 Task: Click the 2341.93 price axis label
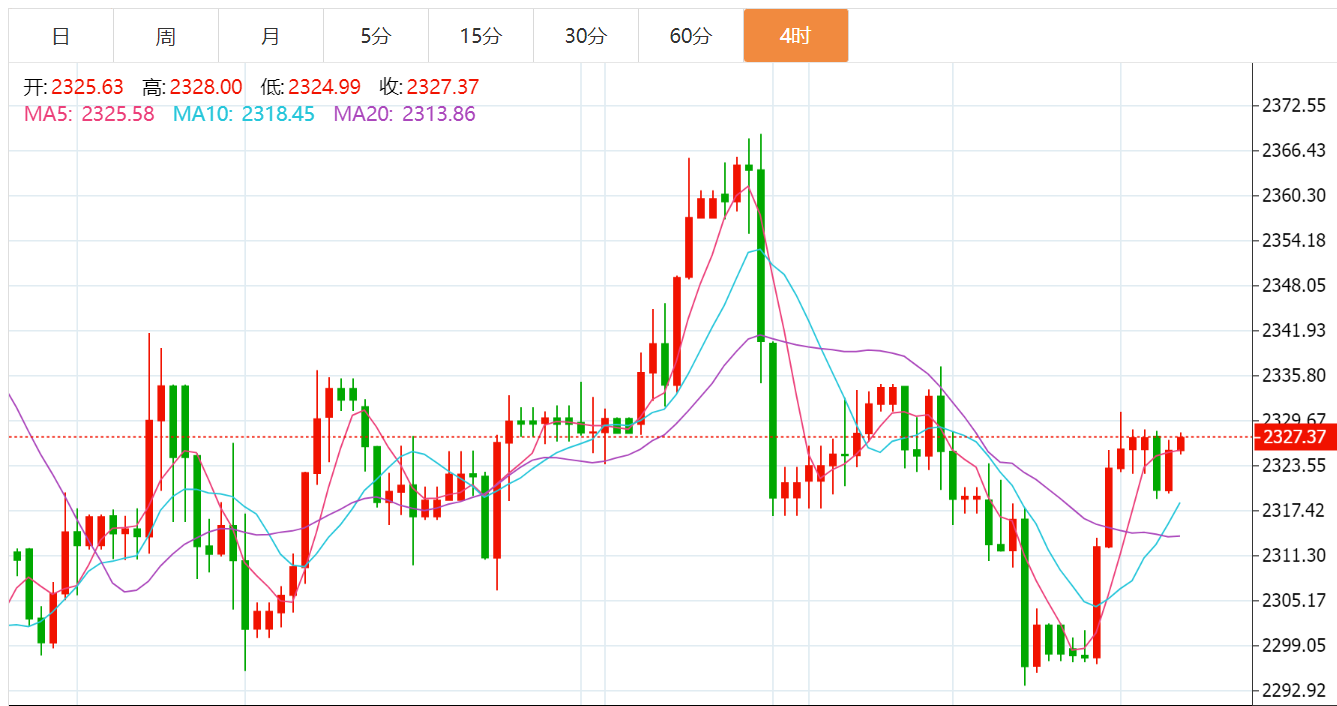coord(1294,330)
